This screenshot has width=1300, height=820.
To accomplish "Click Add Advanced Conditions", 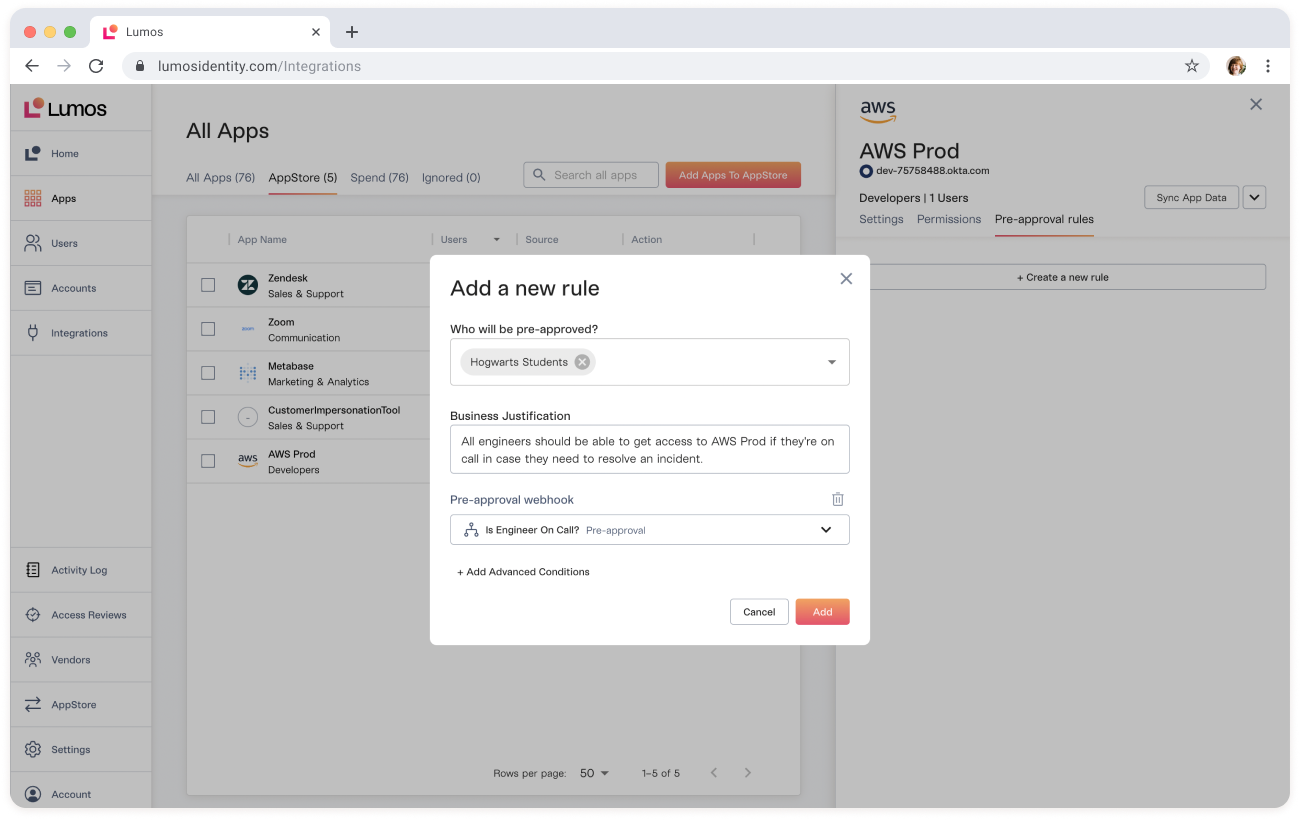I will click(x=523, y=572).
